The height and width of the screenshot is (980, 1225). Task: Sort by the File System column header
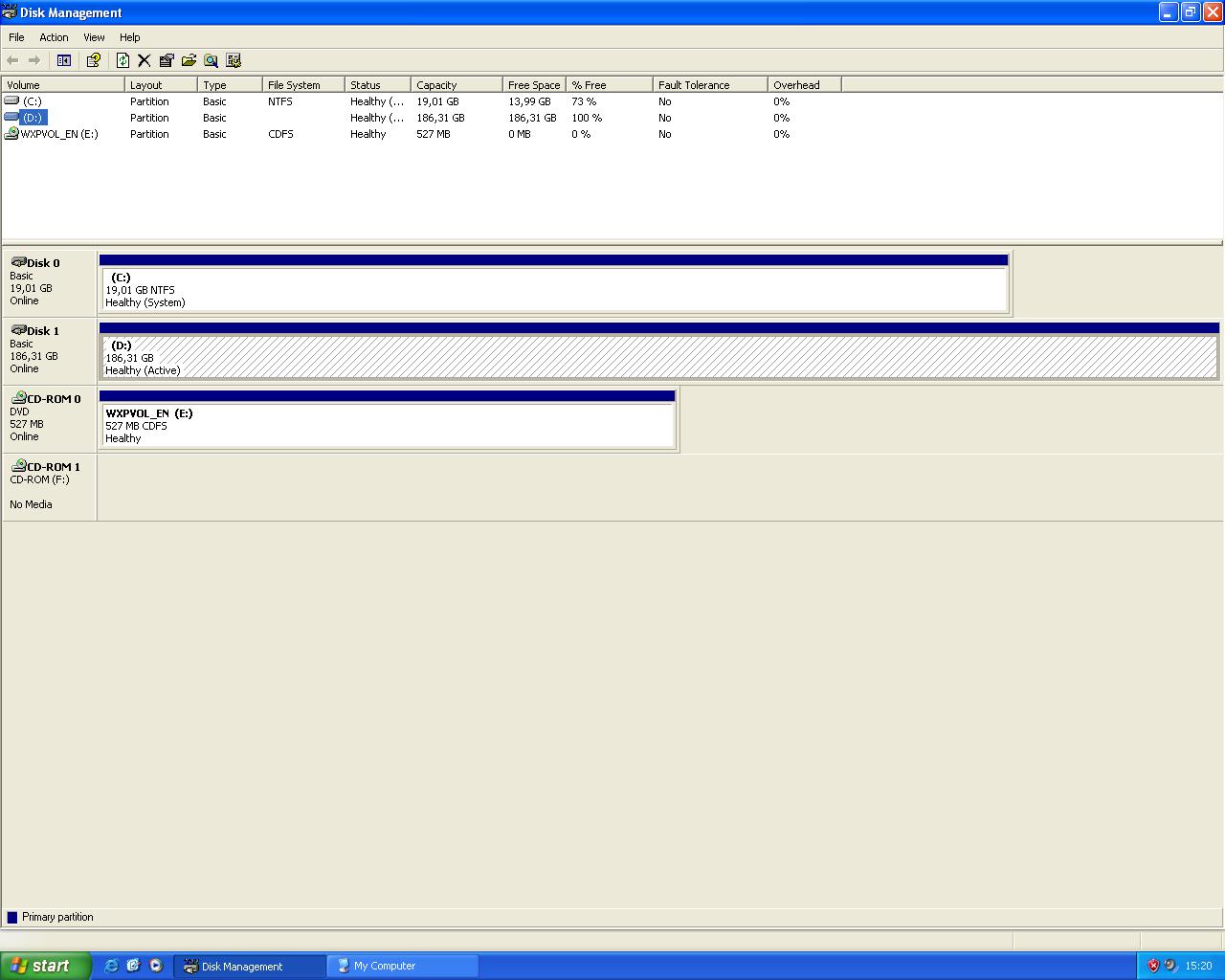pyautogui.click(x=303, y=85)
